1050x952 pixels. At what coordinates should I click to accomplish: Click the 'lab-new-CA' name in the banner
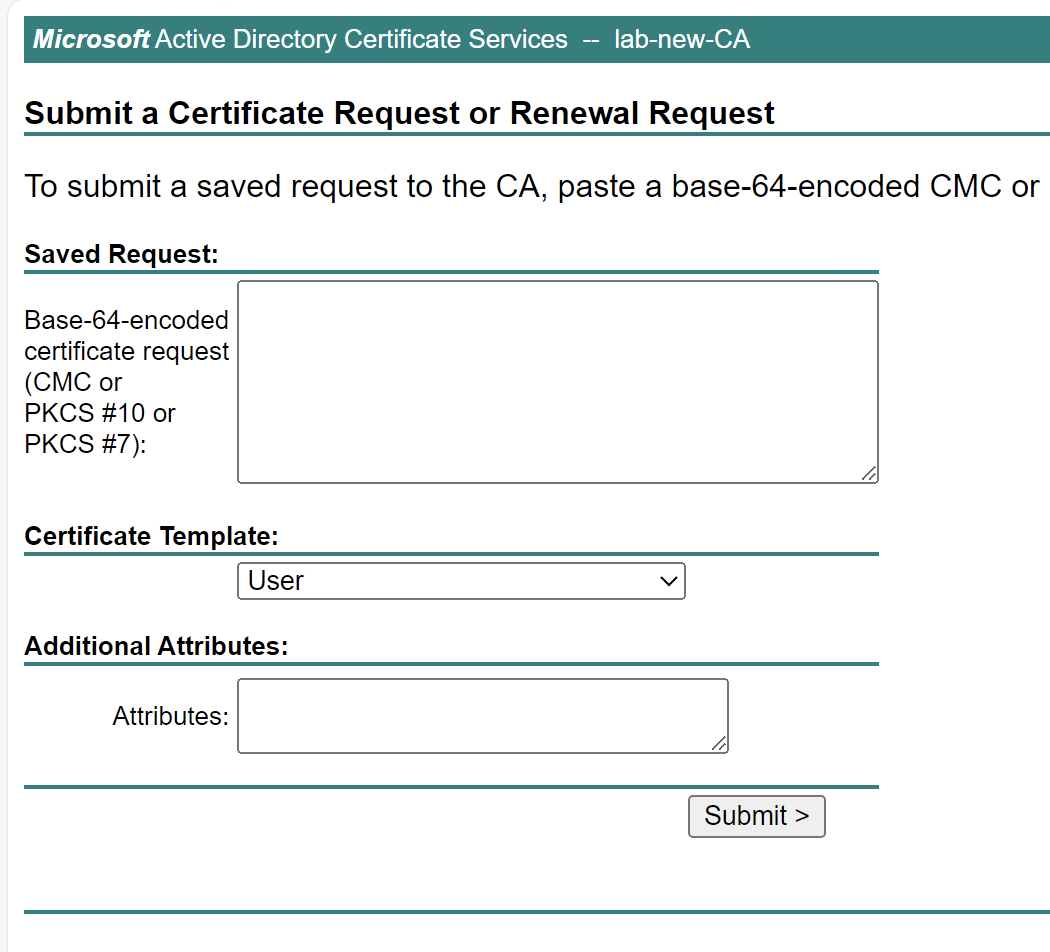click(x=682, y=40)
